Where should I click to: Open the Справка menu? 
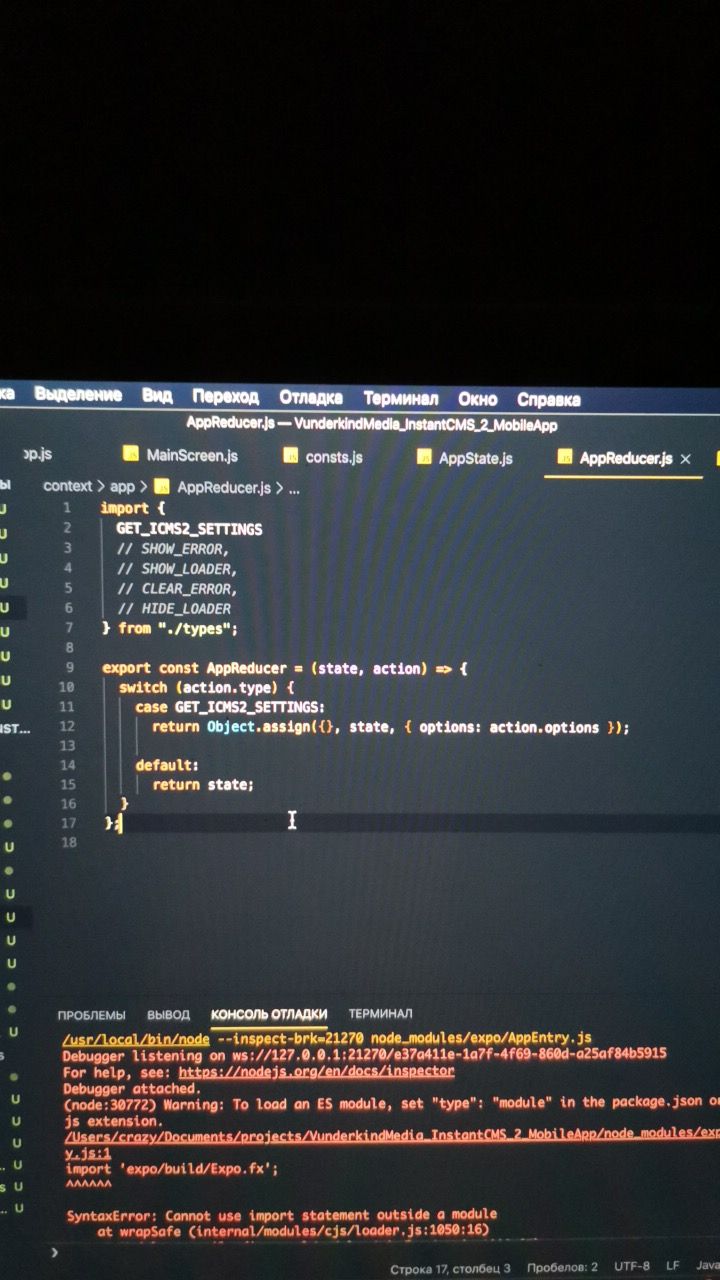tap(548, 400)
